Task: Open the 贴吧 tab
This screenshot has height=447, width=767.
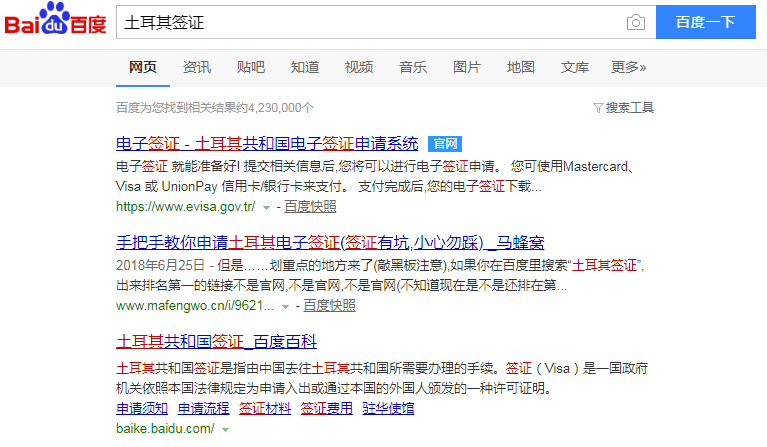Action: coord(250,67)
